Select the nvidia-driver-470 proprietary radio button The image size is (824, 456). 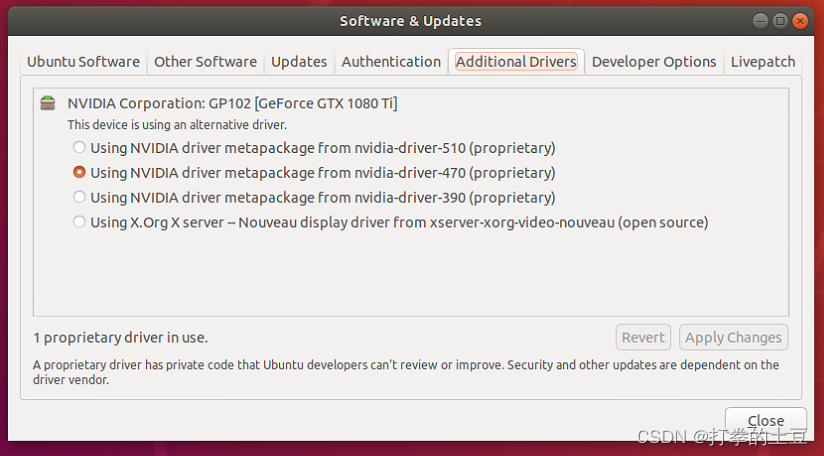tap(79, 172)
